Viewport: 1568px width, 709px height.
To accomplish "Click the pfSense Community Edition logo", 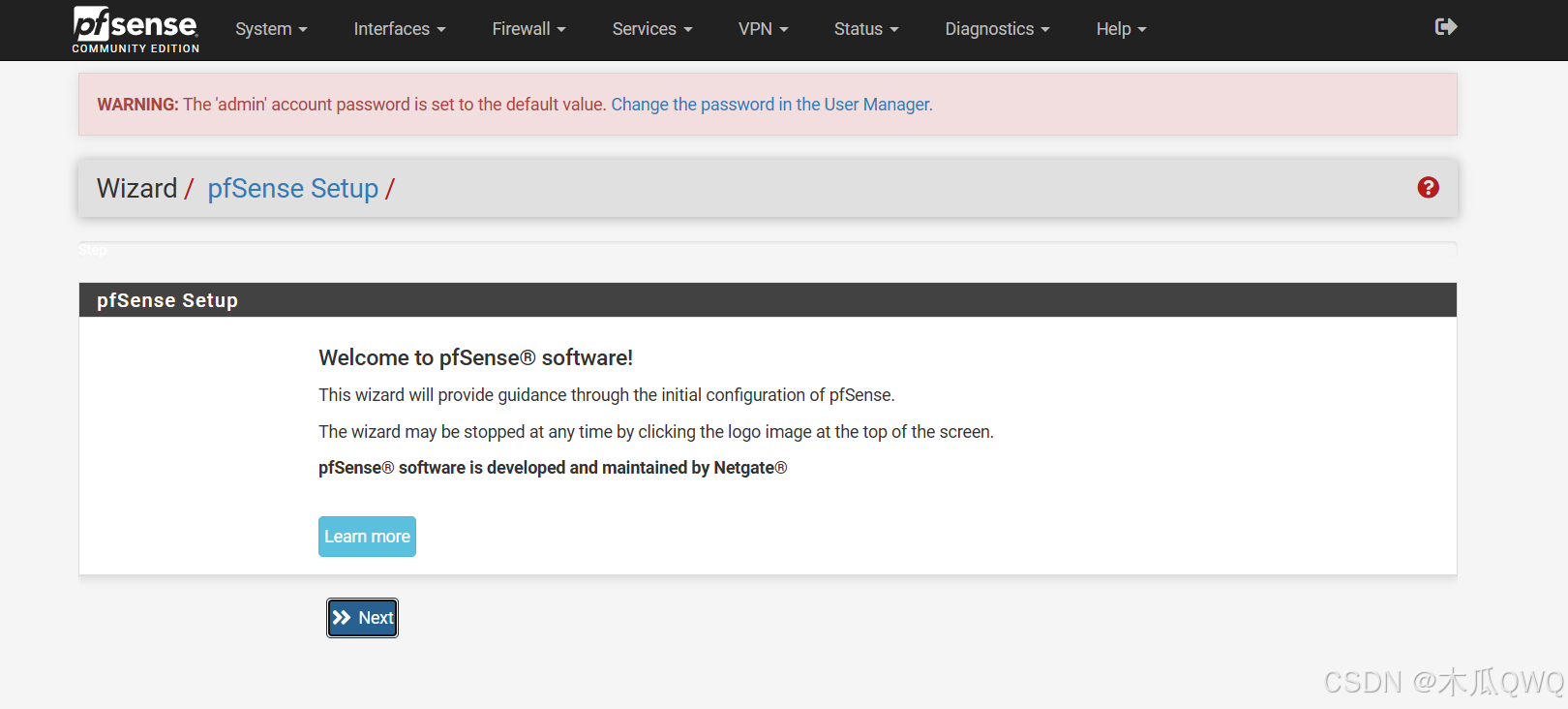I will (x=136, y=30).
